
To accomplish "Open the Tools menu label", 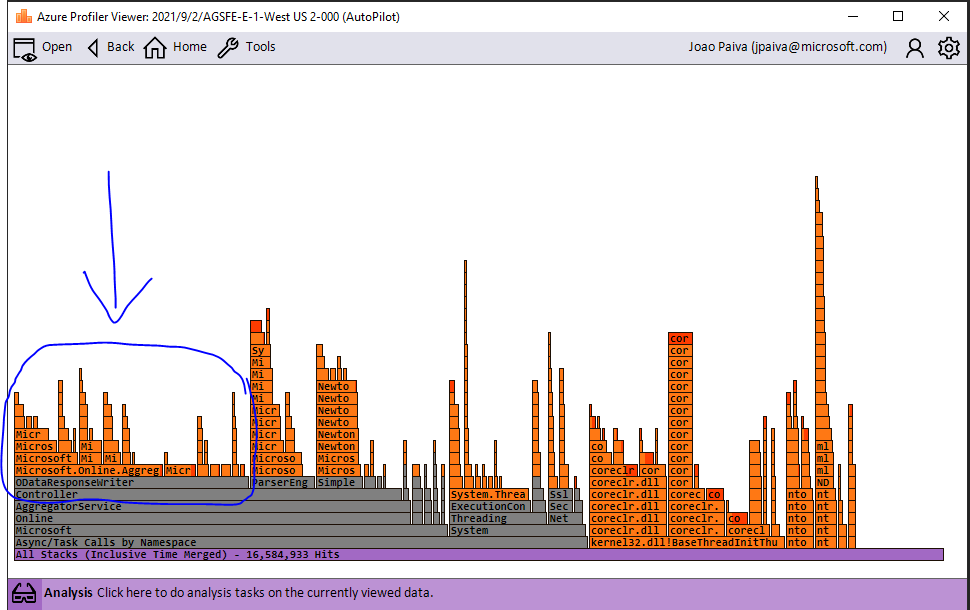I will (x=260, y=47).
